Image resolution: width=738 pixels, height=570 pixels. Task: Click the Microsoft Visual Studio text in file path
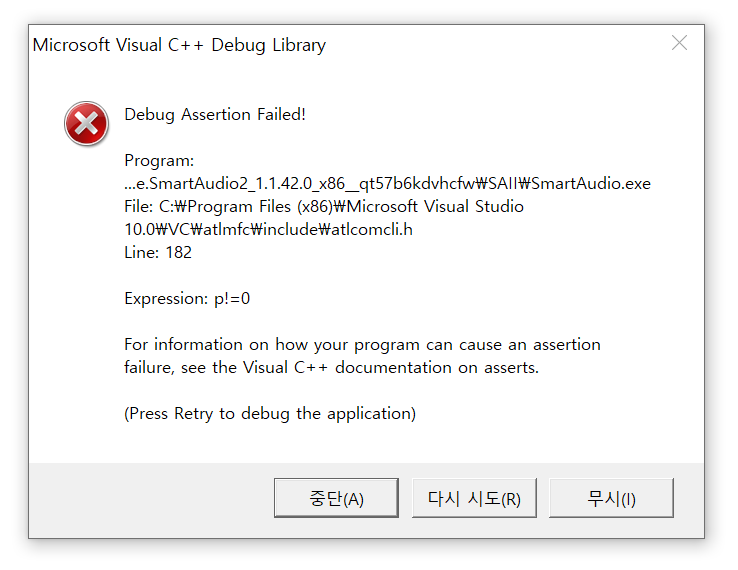[x=435, y=206]
